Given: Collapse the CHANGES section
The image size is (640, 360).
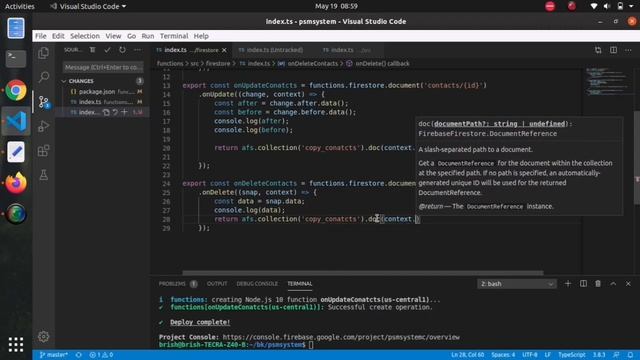Looking at the screenshot, I should point(64,81).
